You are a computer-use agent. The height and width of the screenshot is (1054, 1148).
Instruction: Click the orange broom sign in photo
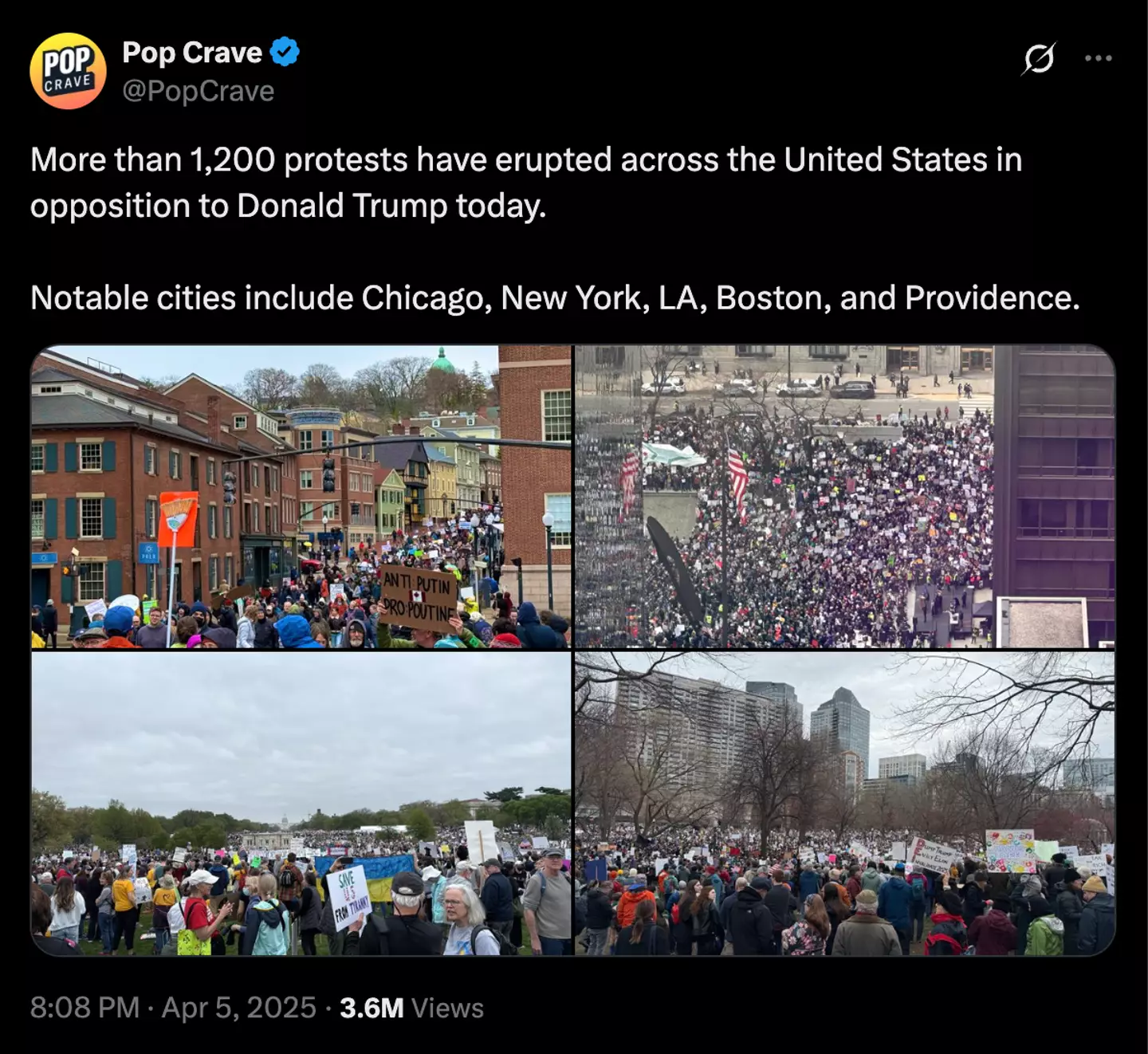coord(178,519)
